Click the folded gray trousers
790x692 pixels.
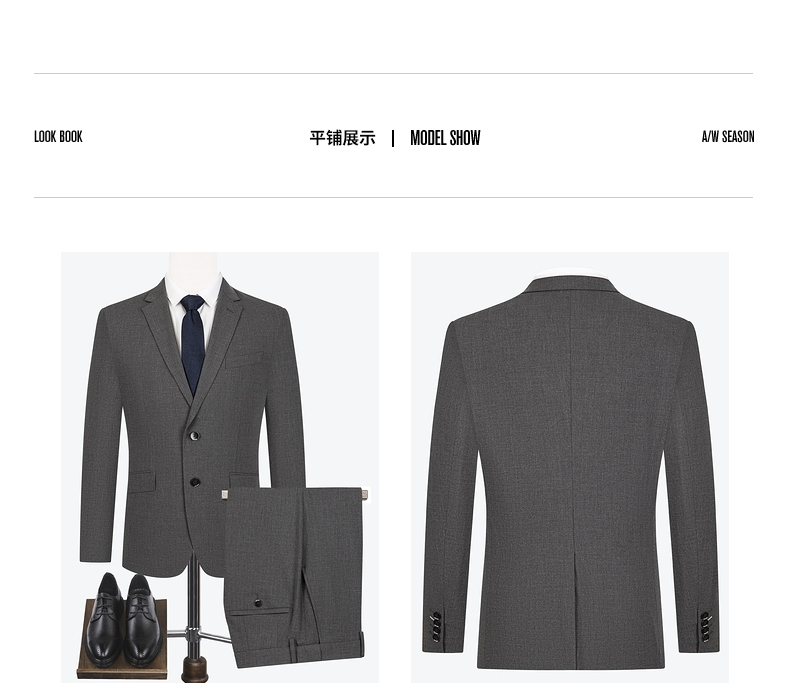click(295, 576)
